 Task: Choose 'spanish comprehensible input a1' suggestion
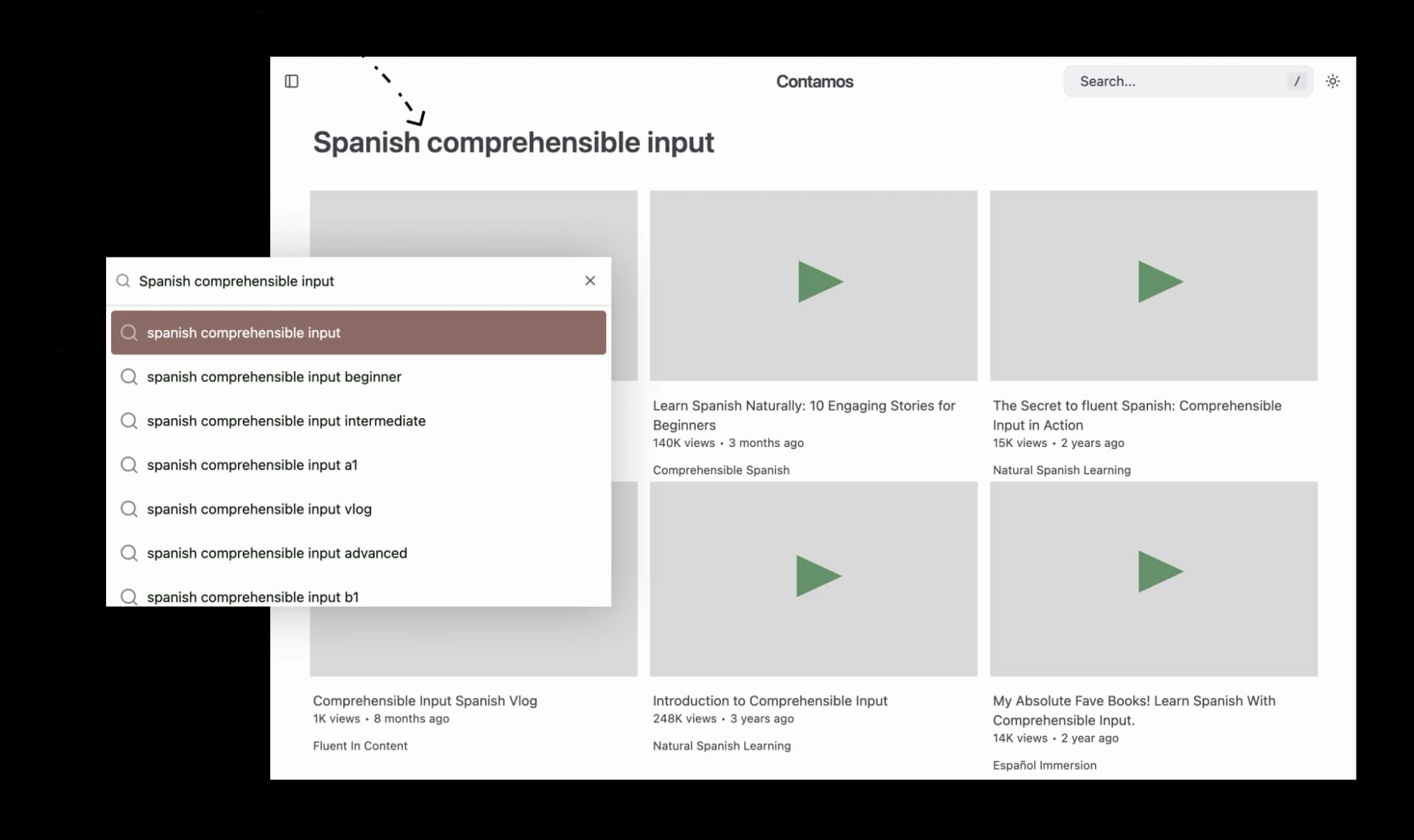point(251,465)
